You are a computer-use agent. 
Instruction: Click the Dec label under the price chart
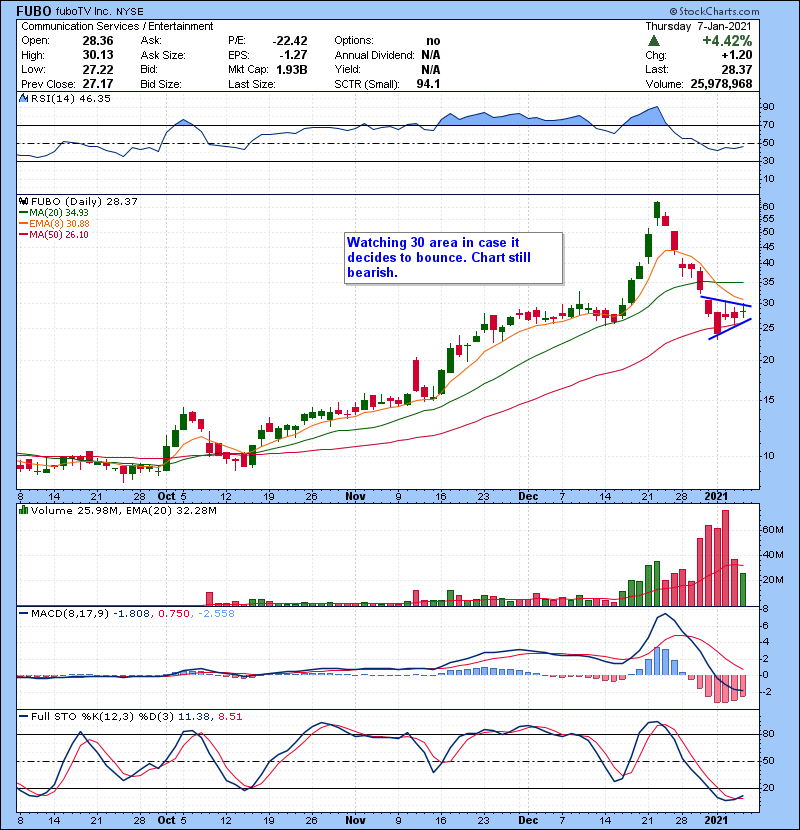(528, 496)
